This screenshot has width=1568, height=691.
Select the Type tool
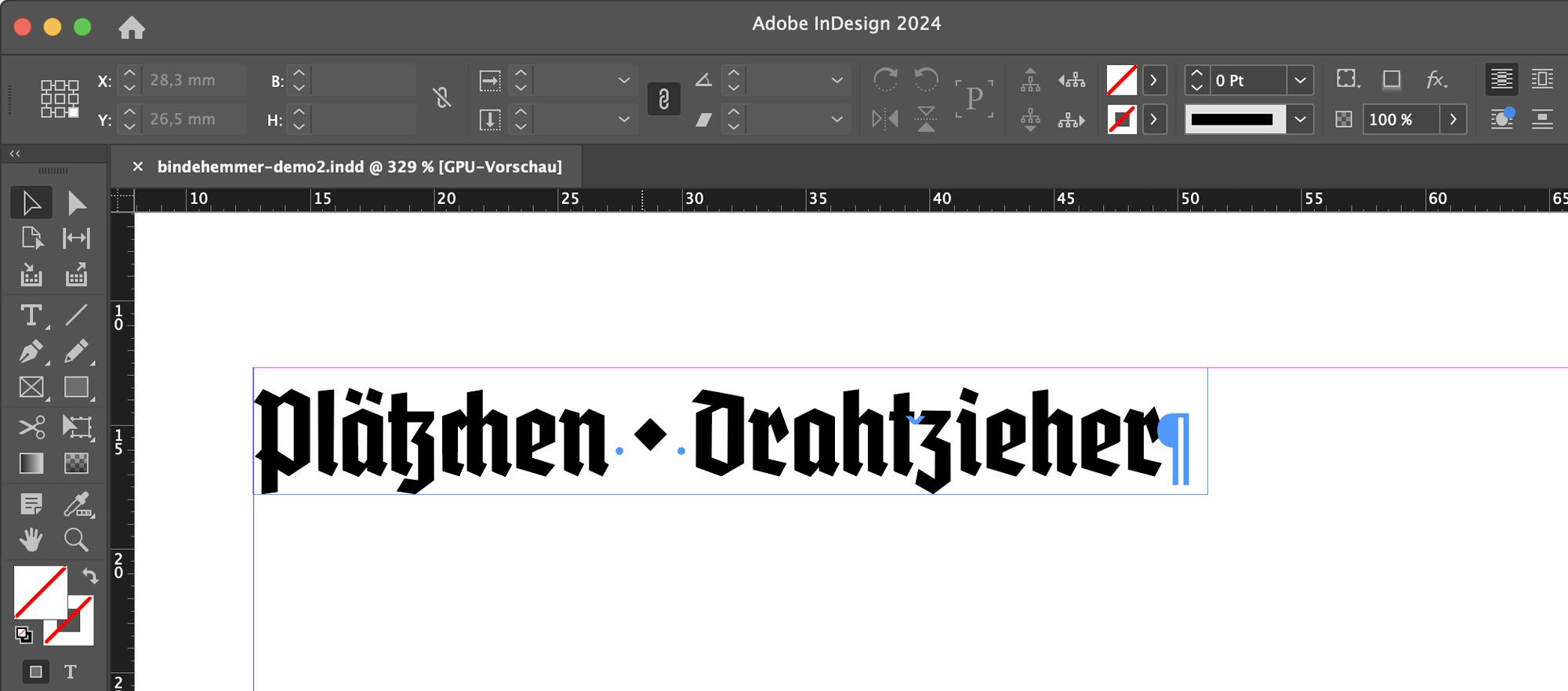point(31,315)
